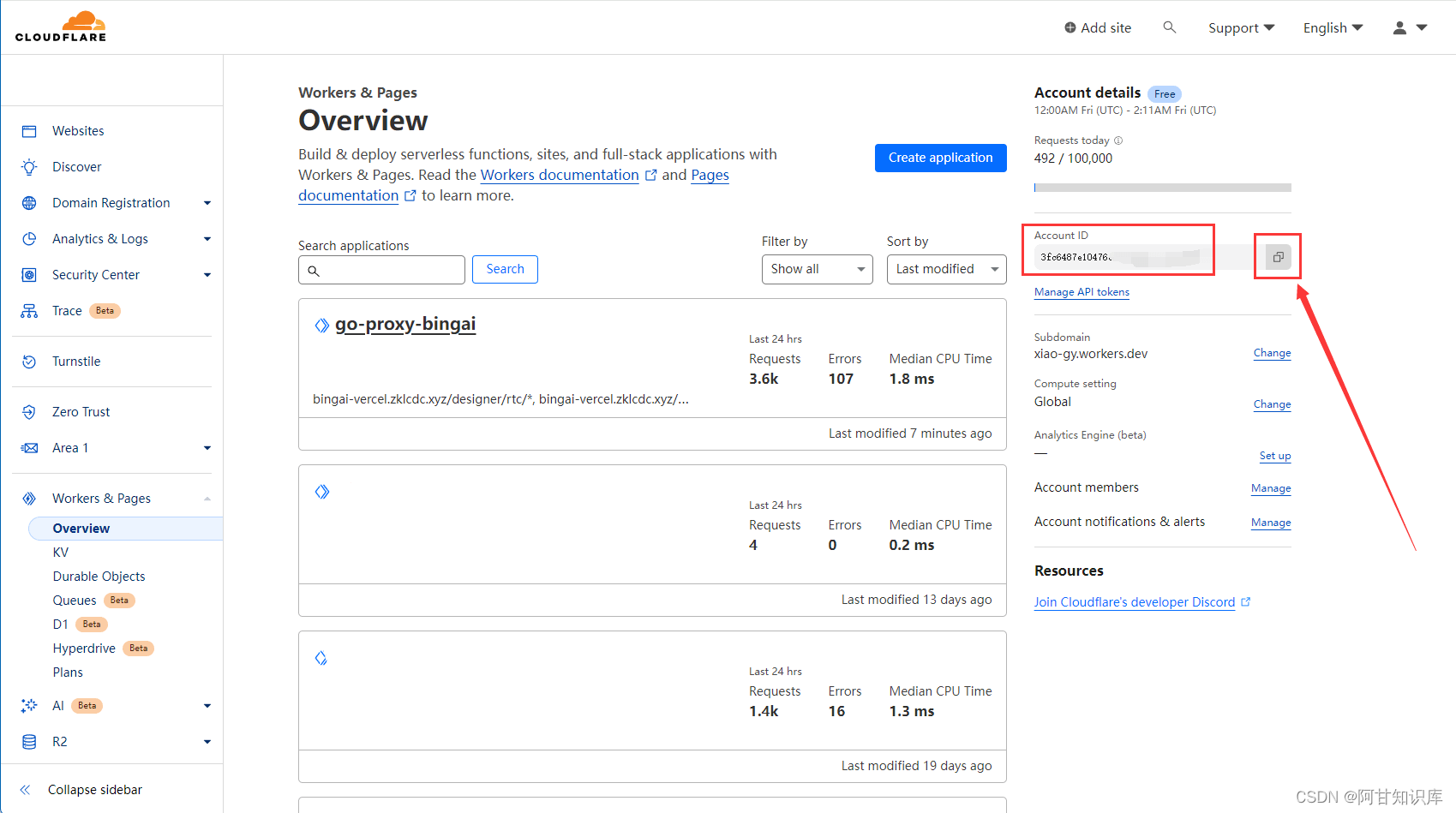The width and height of the screenshot is (1456, 813).
Task: Set up Analytics Engine
Action: pyautogui.click(x=1275, y=456)
